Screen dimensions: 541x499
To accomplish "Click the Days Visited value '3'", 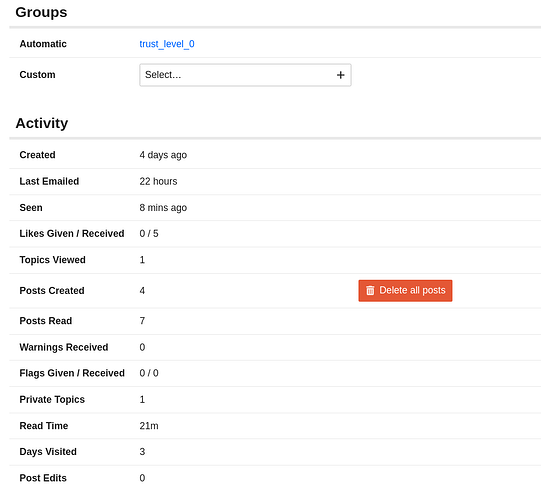I will click(x=142, y=452).
